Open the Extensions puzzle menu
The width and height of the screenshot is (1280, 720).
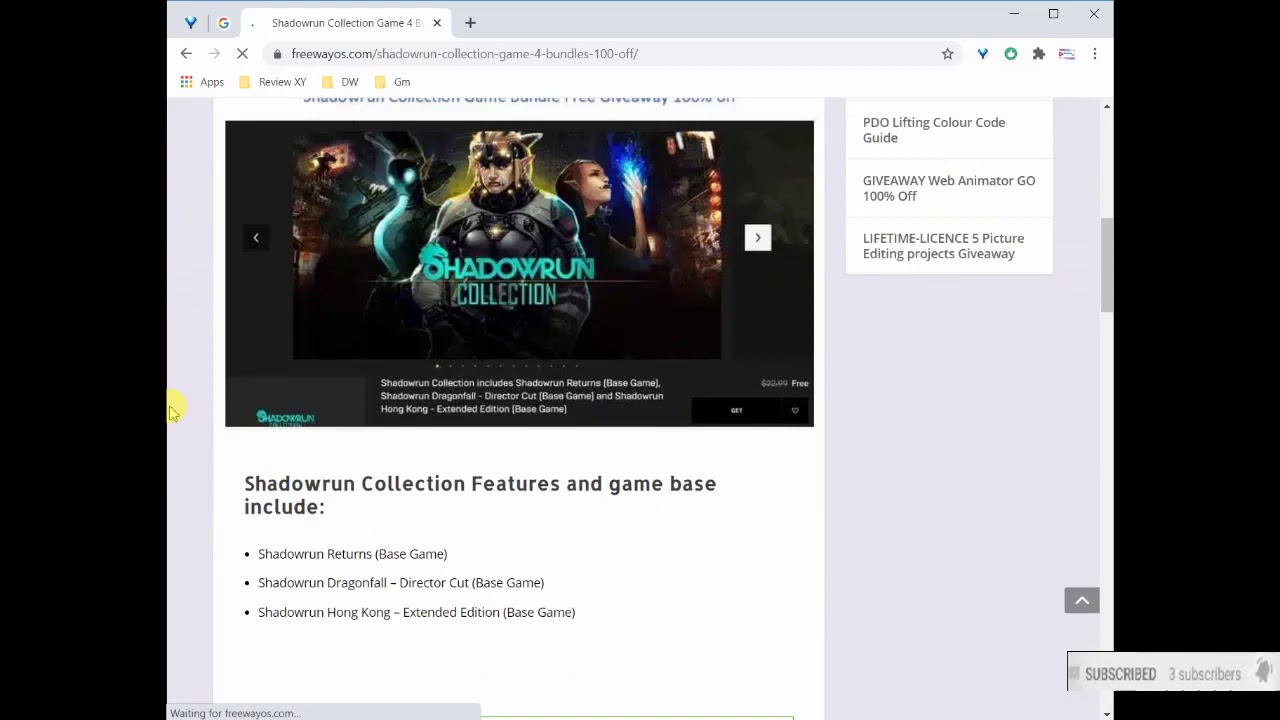[x=1039, y=54]
